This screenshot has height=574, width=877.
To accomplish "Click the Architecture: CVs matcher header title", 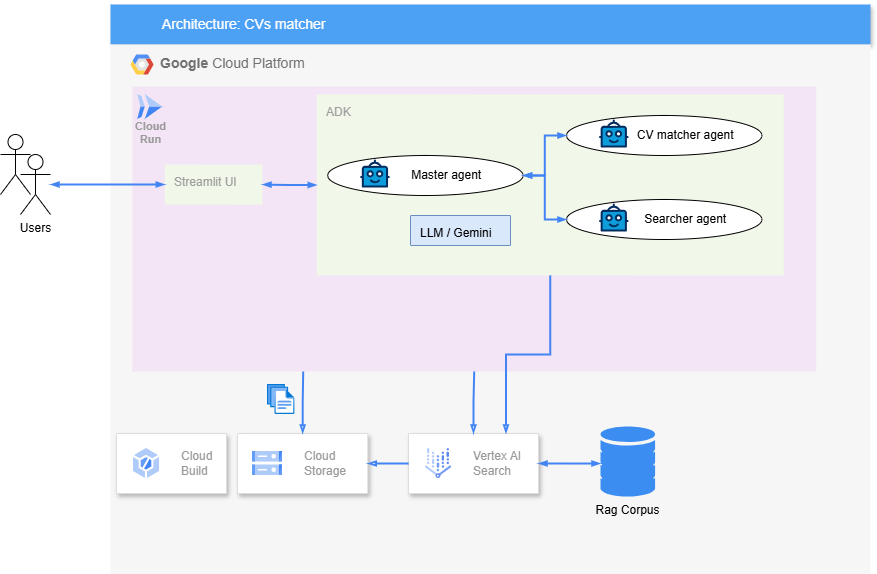I will click(x=243, y=24).
